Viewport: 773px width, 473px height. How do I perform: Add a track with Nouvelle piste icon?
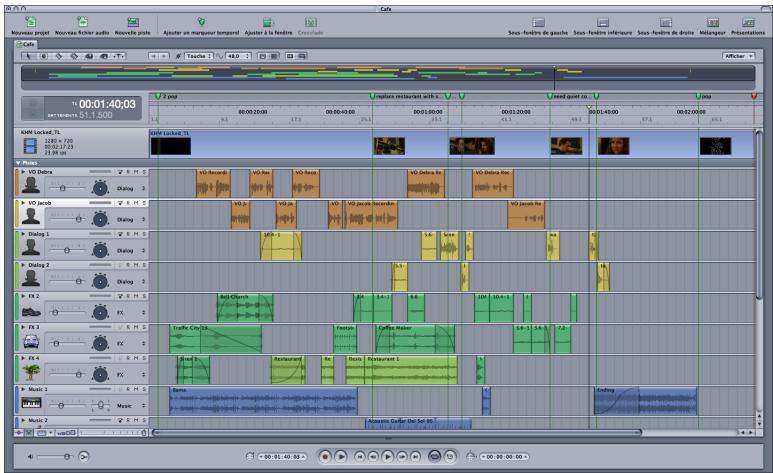133,22
